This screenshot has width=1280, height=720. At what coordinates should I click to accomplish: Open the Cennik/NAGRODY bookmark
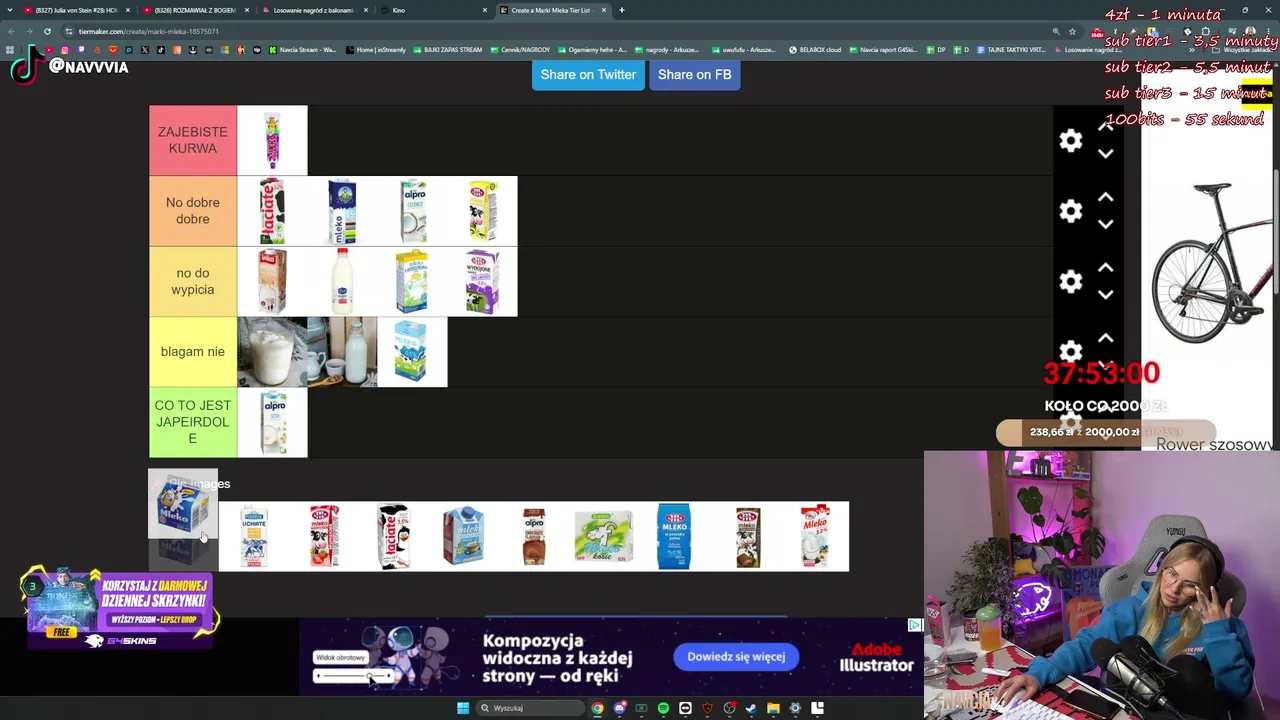click(x=520, y=50)
